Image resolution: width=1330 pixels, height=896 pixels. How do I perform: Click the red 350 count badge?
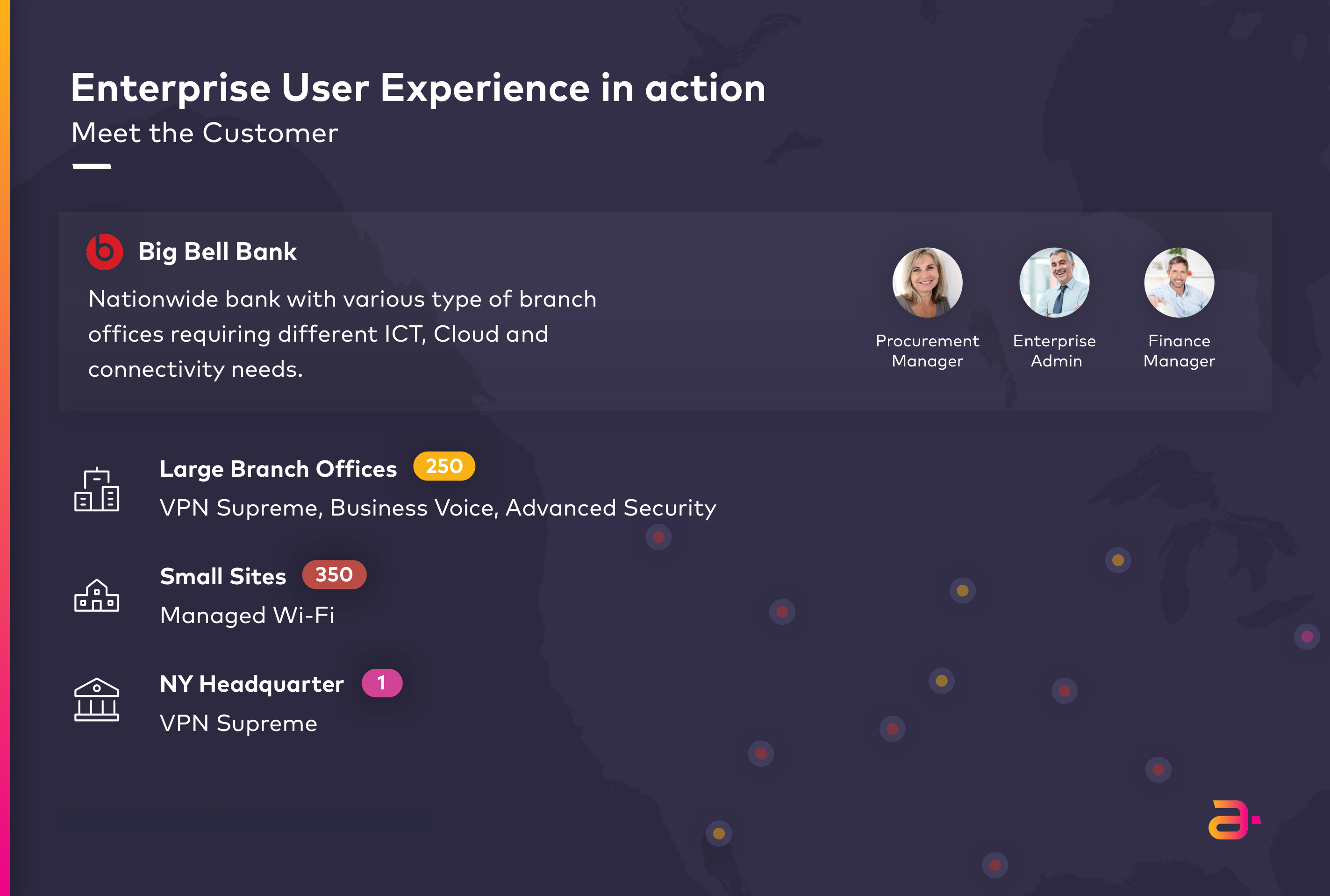pos(334,574)
